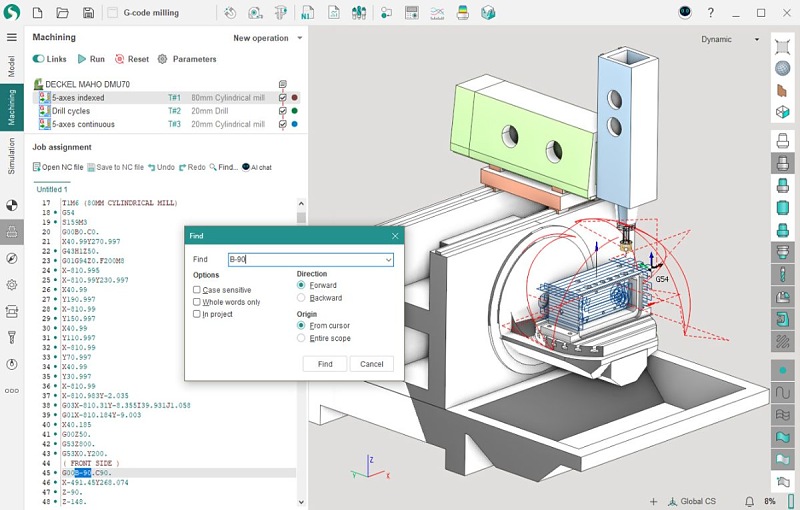
Task: Enable the Case sensitive checkbox
Action: pyautogui.click(x=197, y=290)
